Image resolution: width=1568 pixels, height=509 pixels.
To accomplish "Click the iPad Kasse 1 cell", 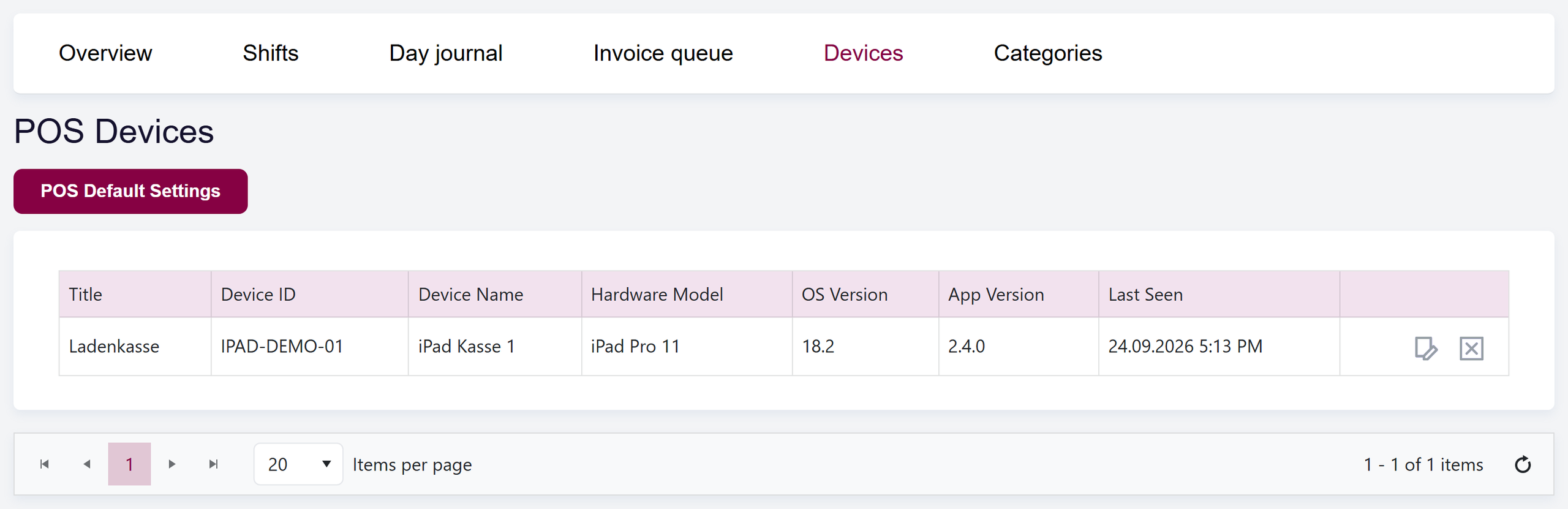I will coord(495,347).
